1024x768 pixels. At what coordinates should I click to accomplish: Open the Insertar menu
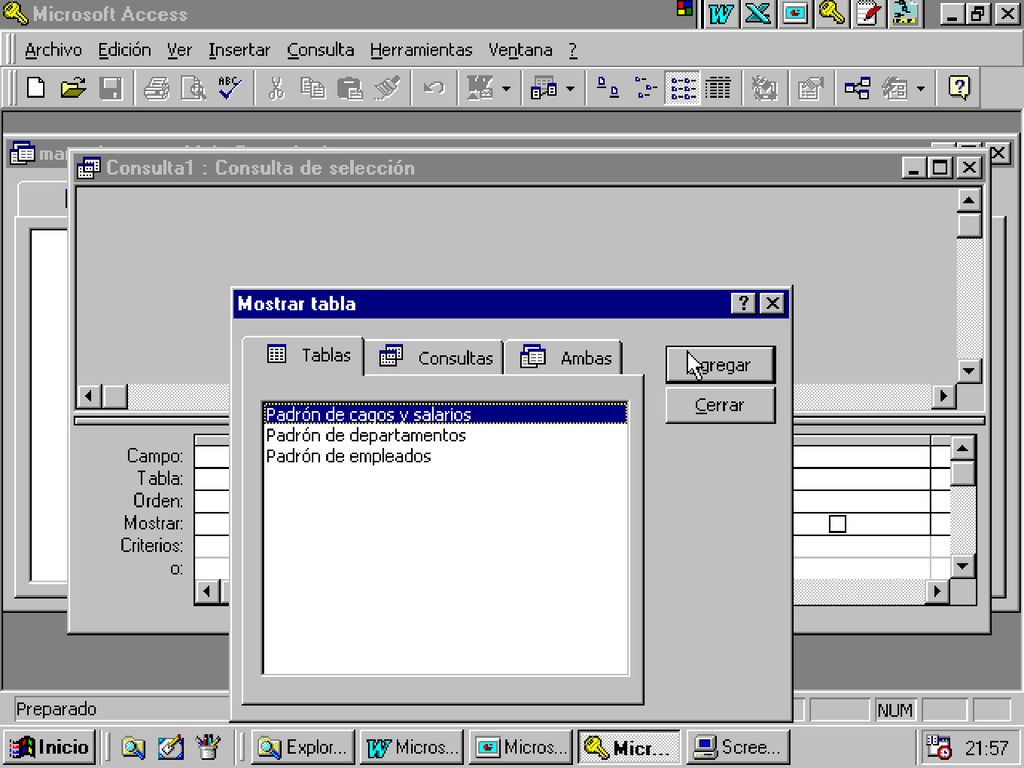coord(239,50)
